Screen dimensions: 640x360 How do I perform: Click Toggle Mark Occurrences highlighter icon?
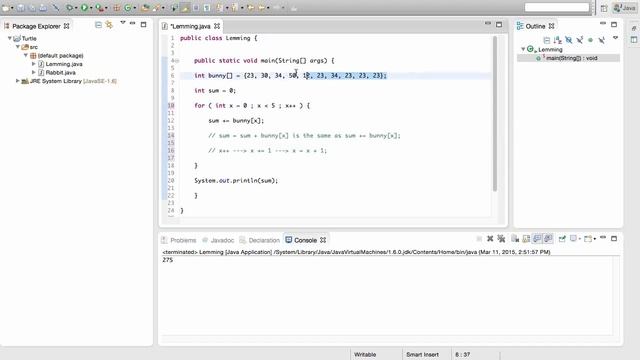184,8
